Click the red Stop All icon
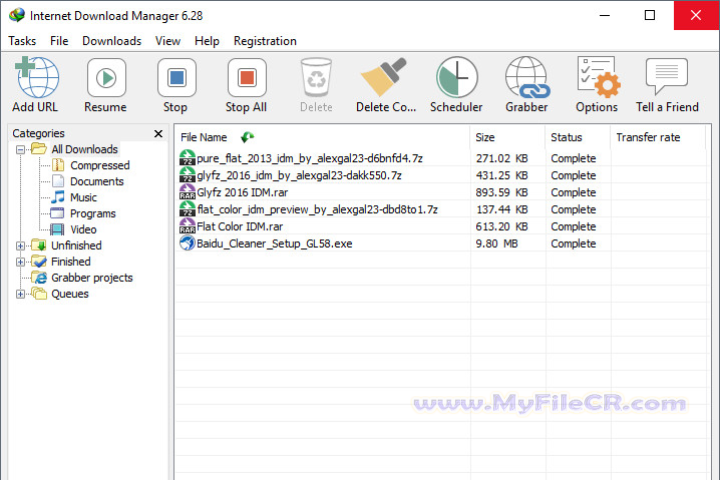The width and height of the screenshot is (720, 480). coord(247,78)
